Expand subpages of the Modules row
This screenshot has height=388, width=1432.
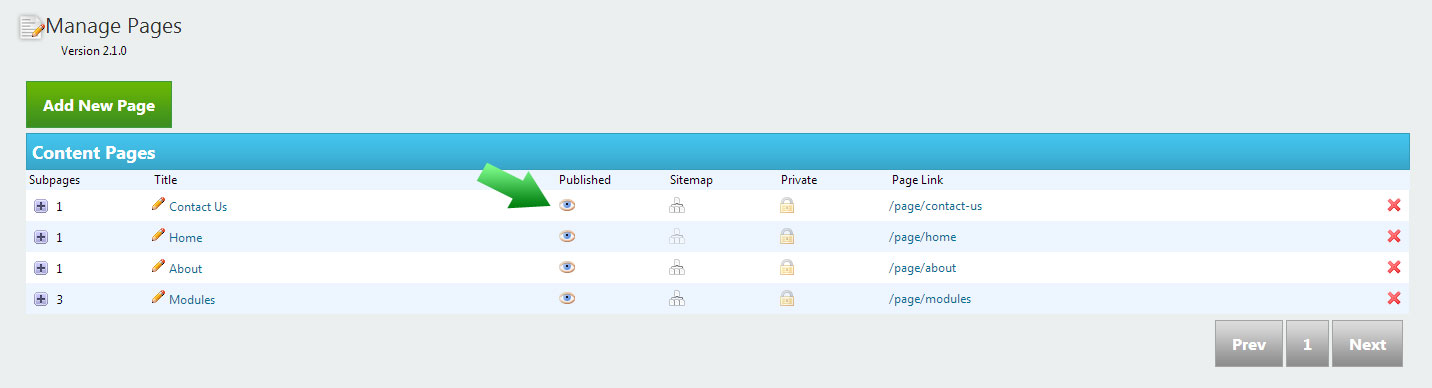(41, 300)
